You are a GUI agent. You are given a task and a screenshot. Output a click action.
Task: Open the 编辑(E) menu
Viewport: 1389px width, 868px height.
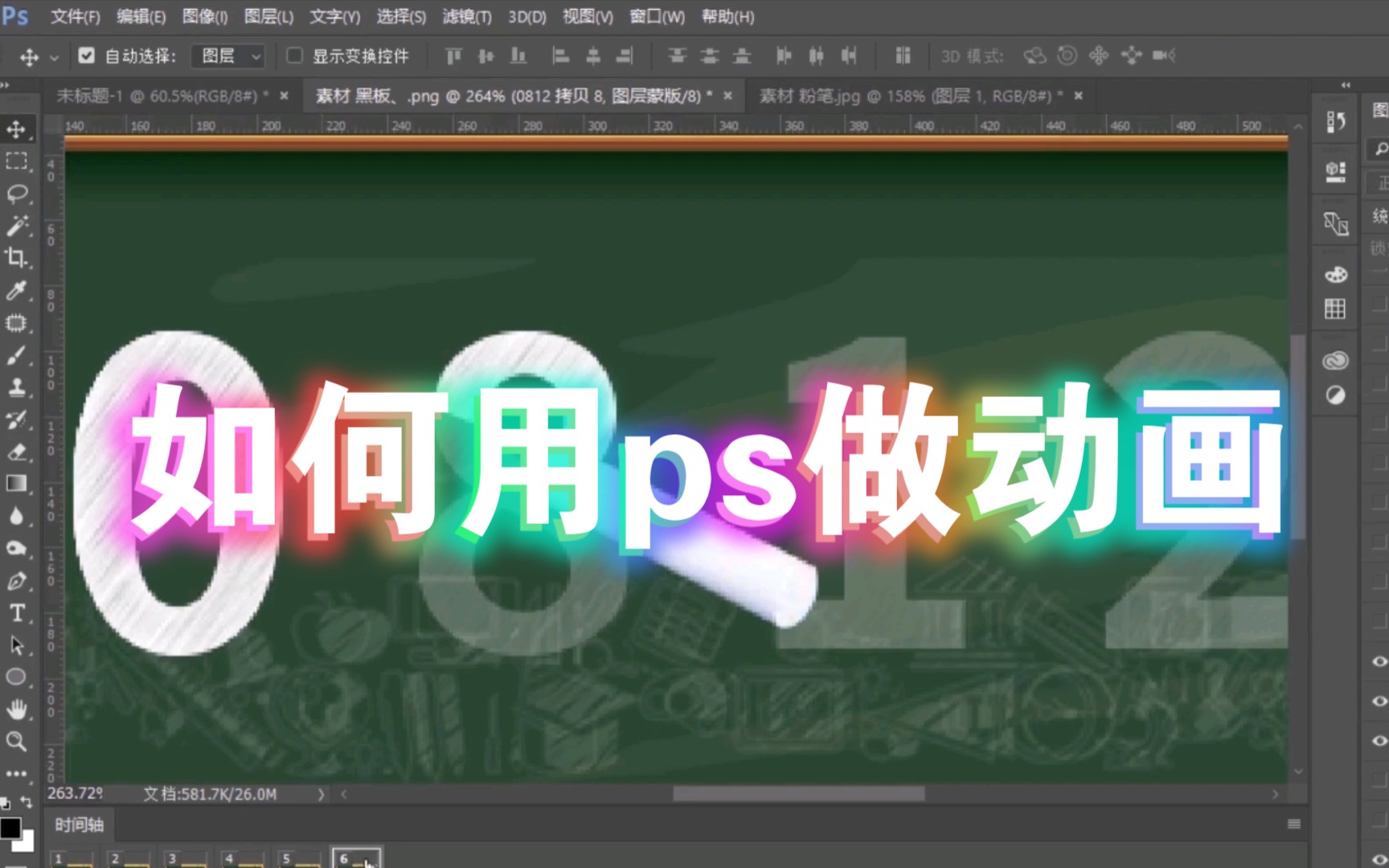pyautogui.click(x=141, y=16)
